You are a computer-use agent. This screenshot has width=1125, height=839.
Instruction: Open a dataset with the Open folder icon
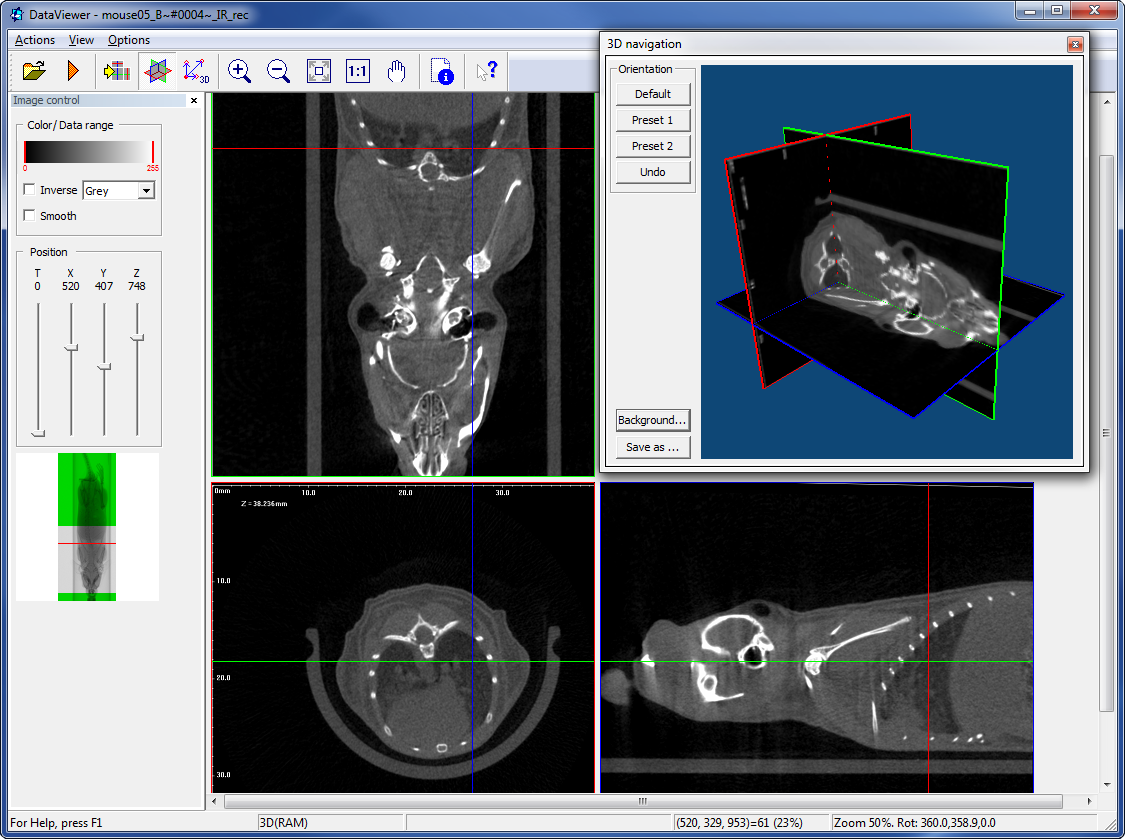click(x=31, y=70)
